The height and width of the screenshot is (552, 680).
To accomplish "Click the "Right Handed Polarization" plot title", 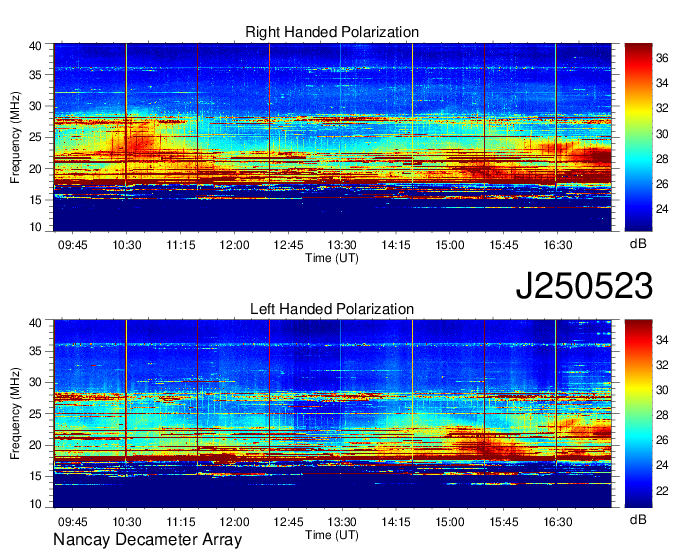I will [x=332, y=32].
